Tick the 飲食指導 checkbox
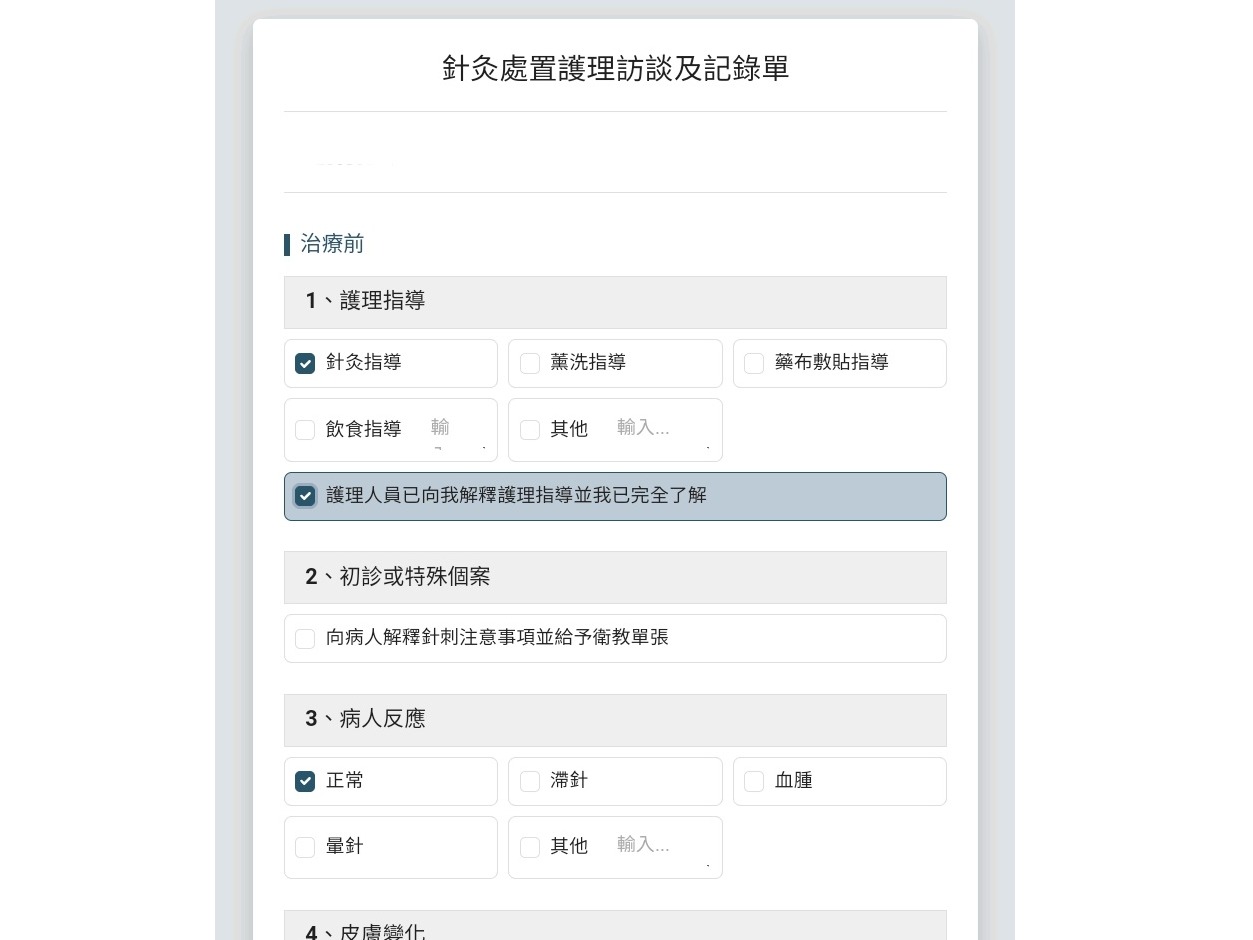This screenshot has height=940, width=1253. (305, 430)
